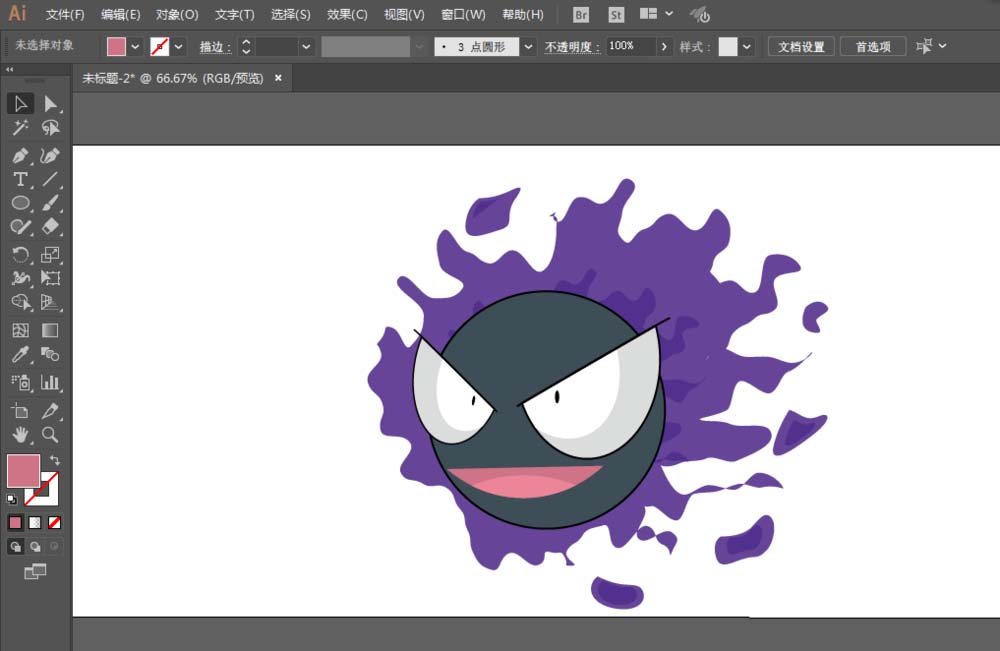Select the Type tool
This screenshot has height=651, width=1000.
pos(20,180)
